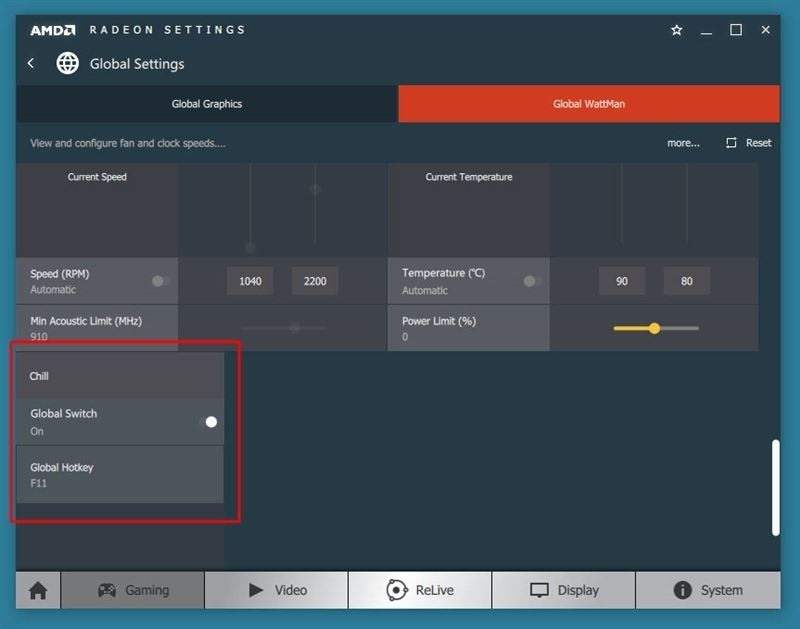800x629 pixels.
Task: Click the 2200 fan speed field
Action: 315,281
